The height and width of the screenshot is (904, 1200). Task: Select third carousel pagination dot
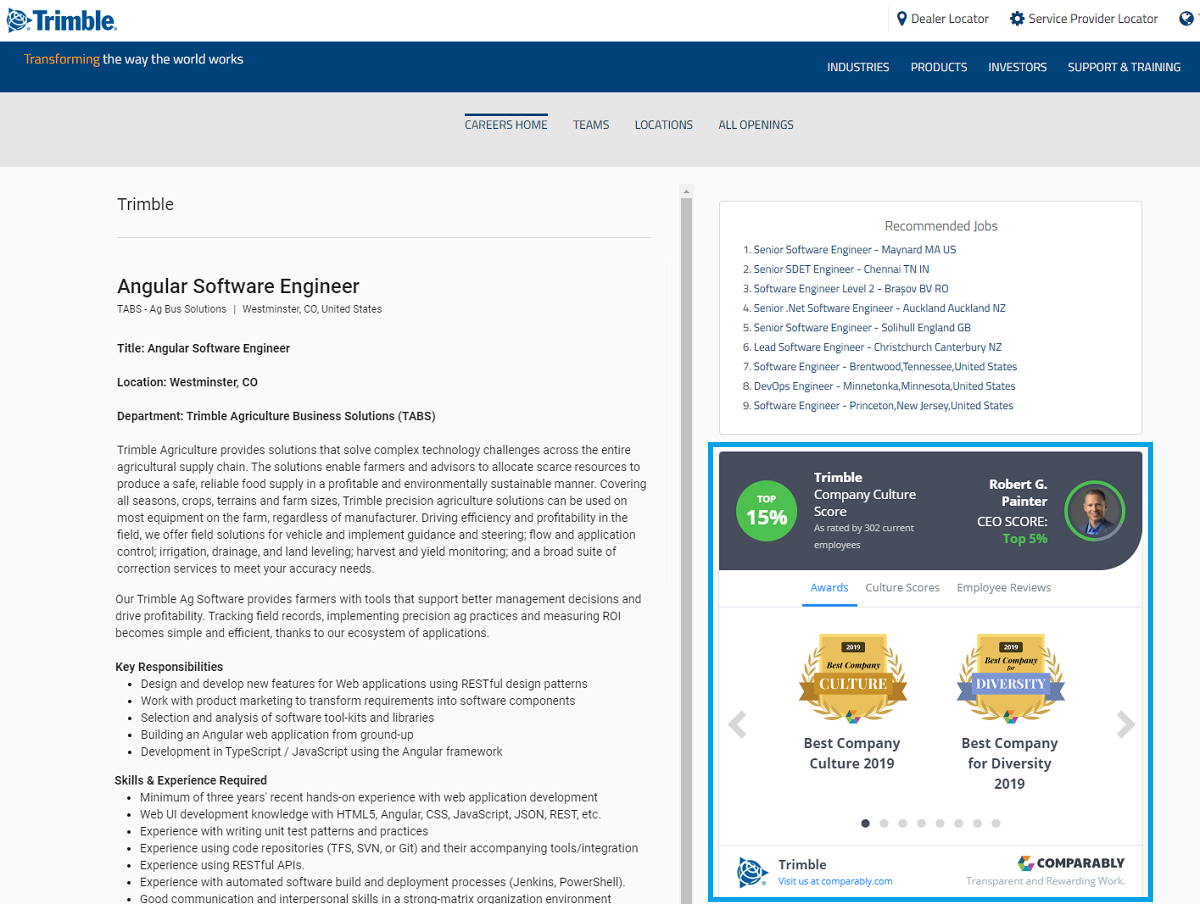click(x=903, y=824)
